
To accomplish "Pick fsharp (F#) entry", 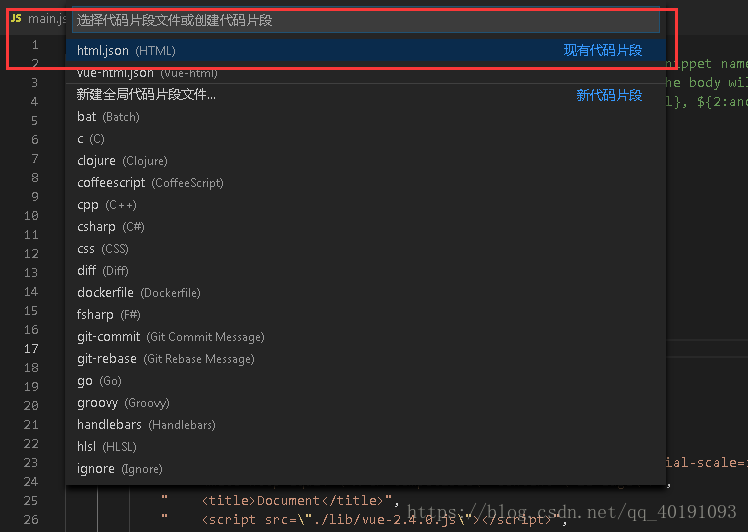I will 365,314.
